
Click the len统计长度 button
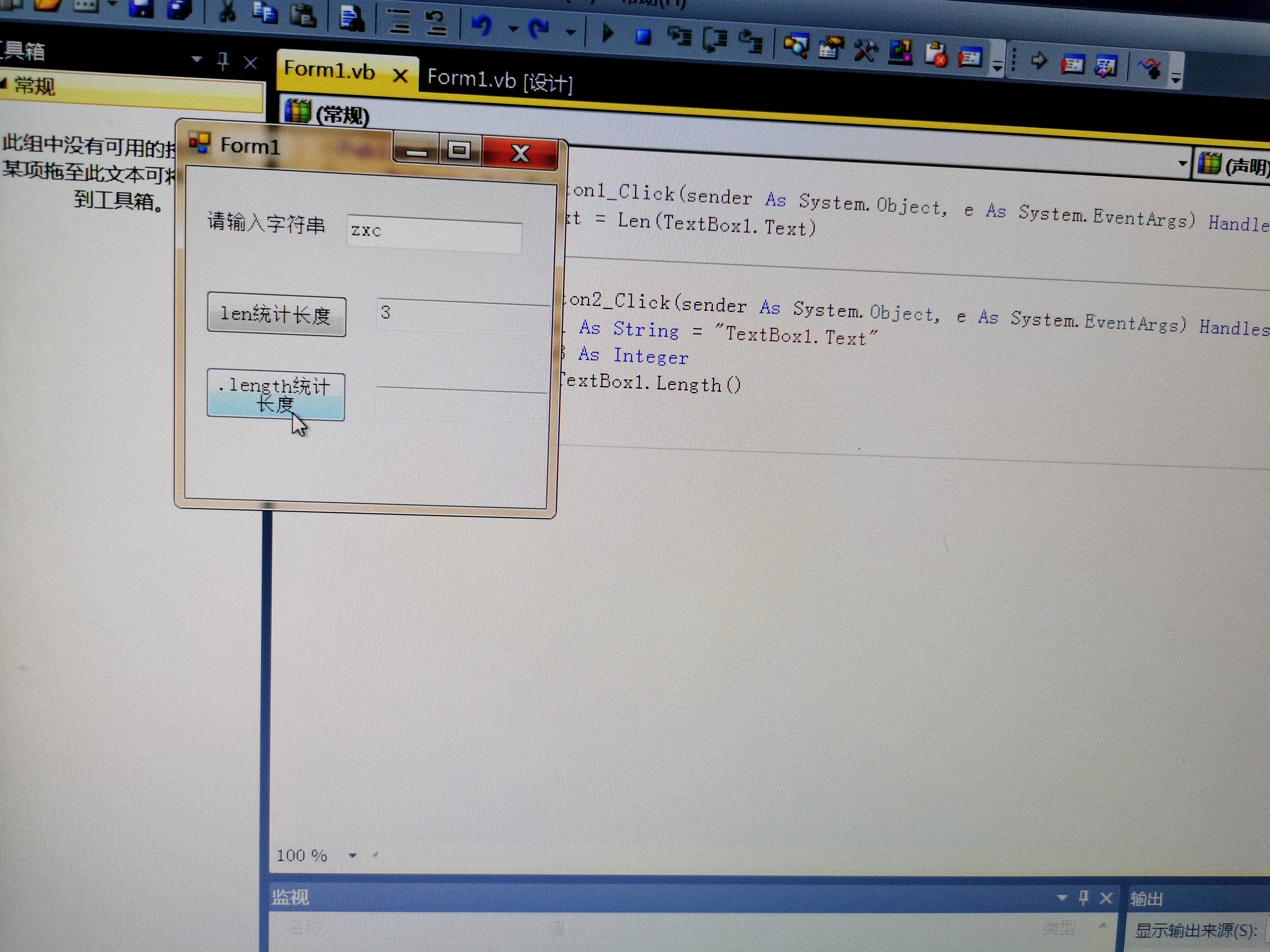coord(276,315)
